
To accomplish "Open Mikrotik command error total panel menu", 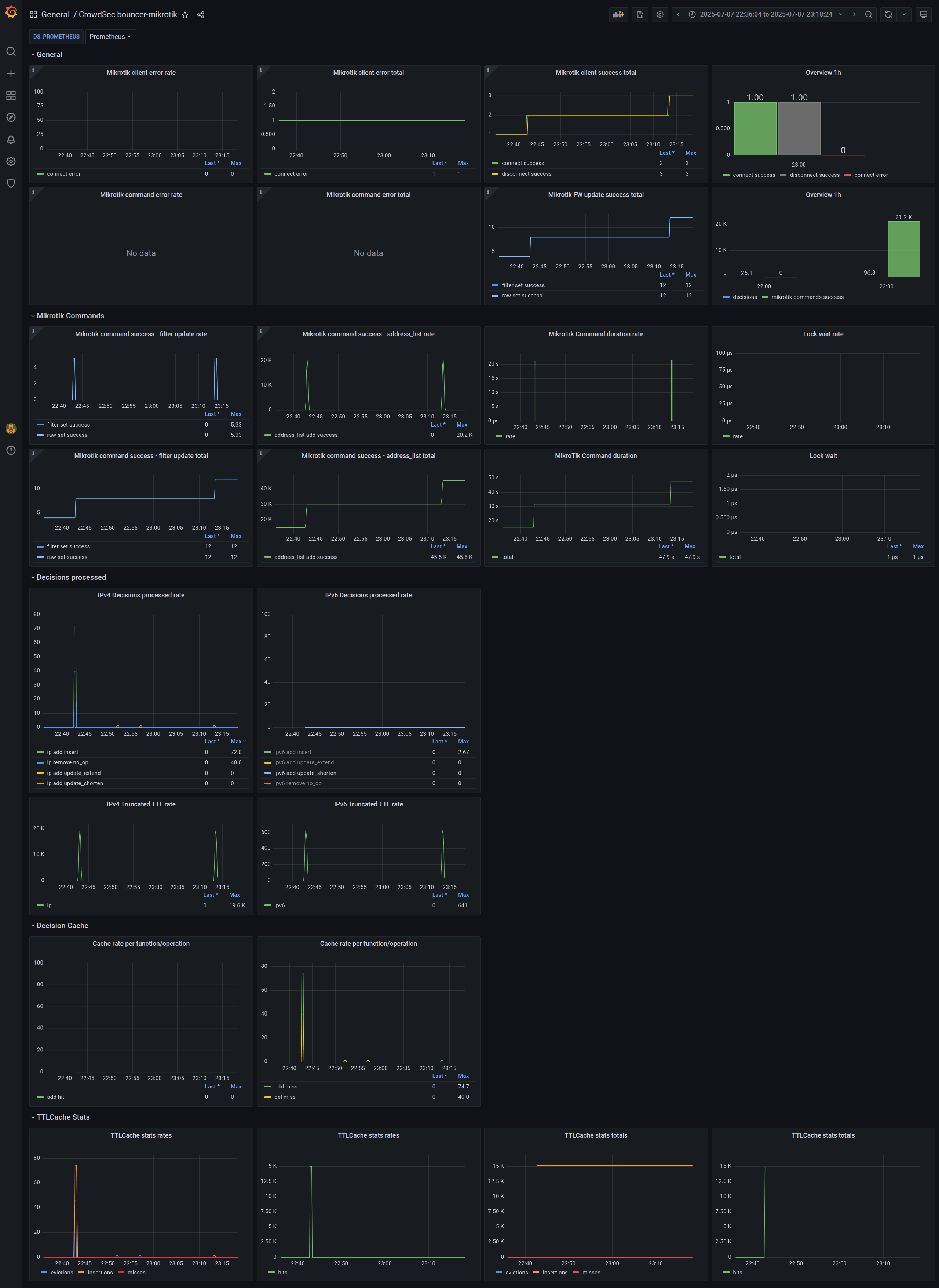I will [368, 195].
